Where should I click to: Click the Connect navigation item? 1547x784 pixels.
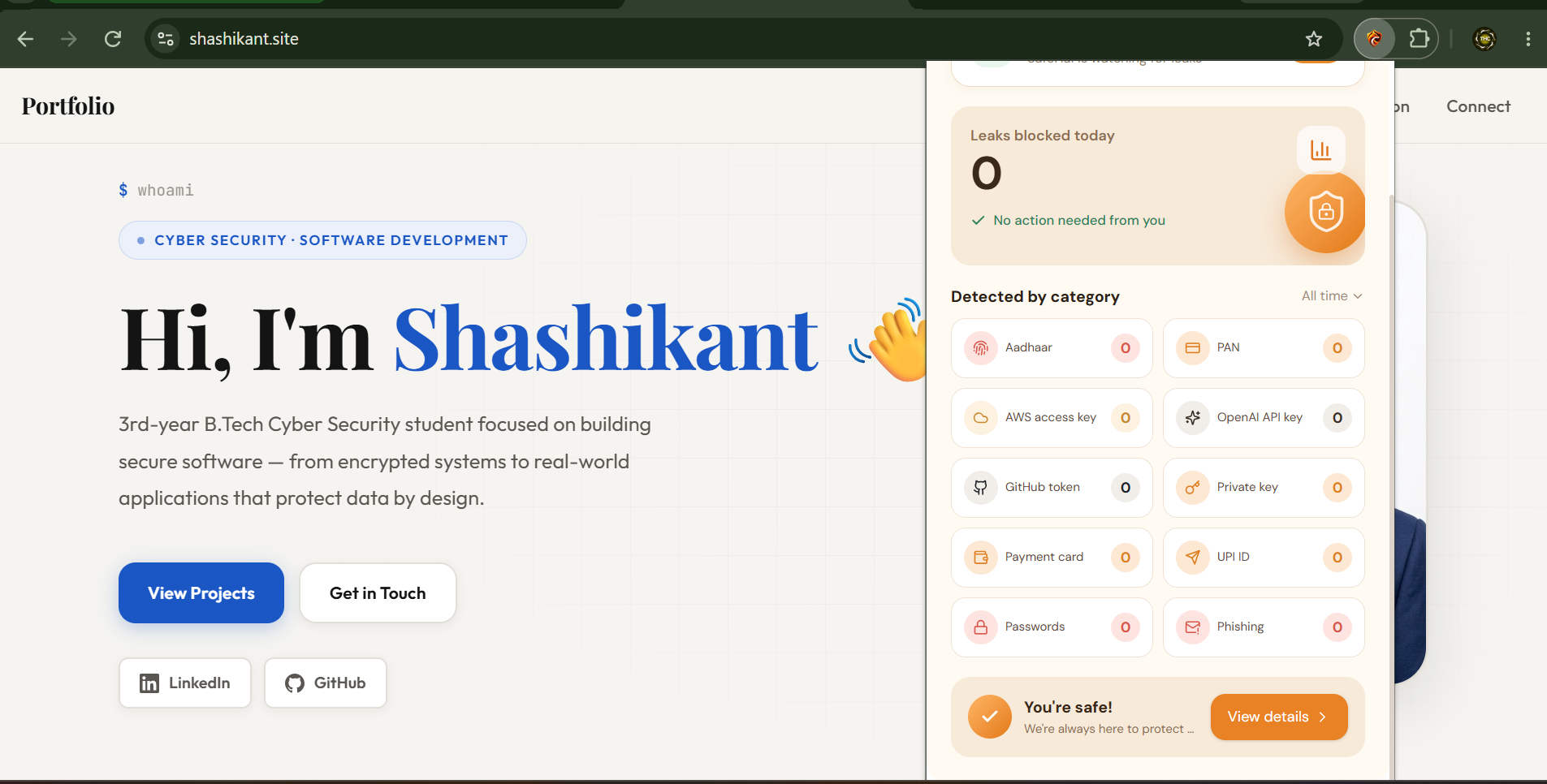click(1478, 106)
